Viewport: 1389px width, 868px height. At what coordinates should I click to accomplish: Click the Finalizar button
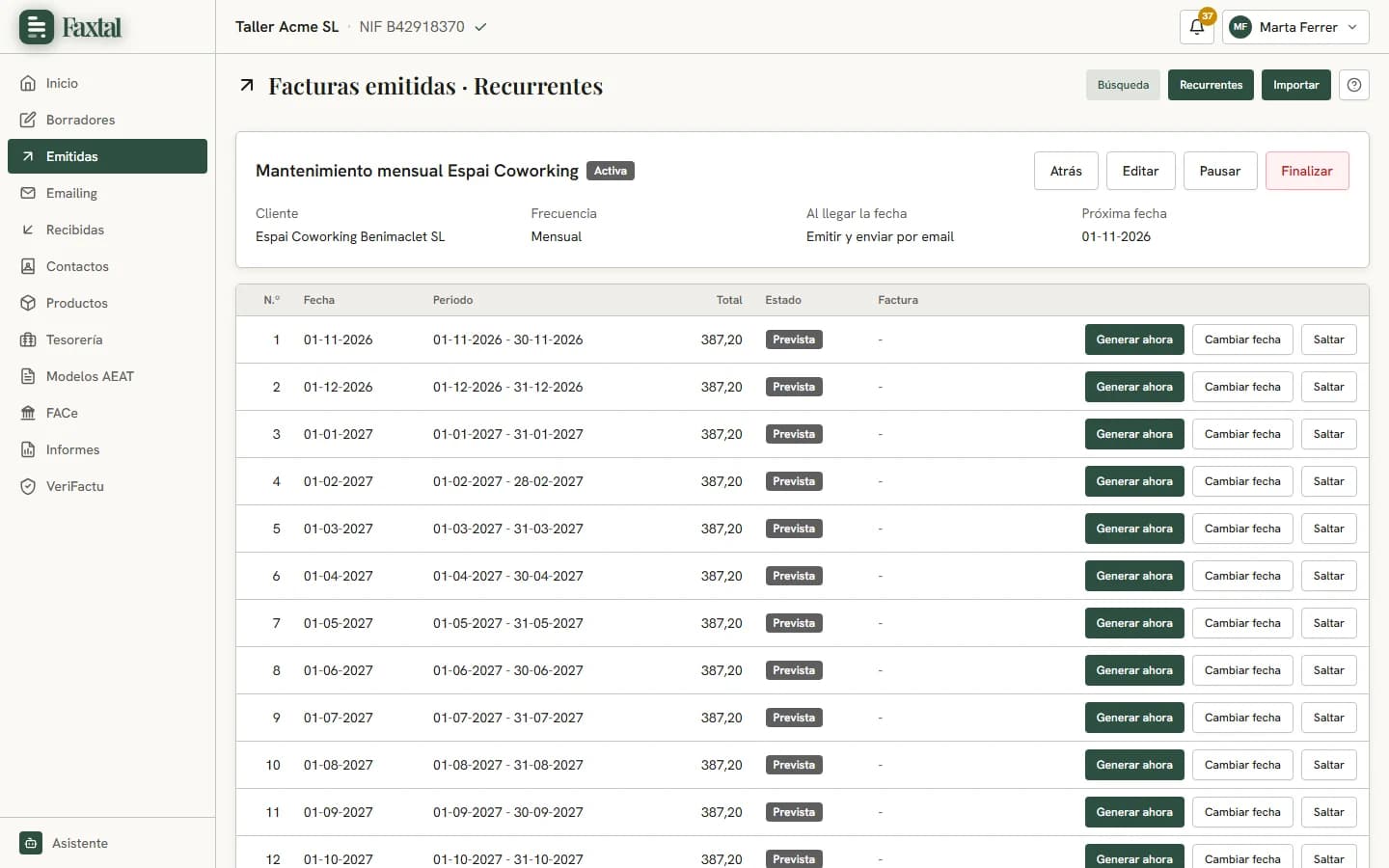[1307, 171]
